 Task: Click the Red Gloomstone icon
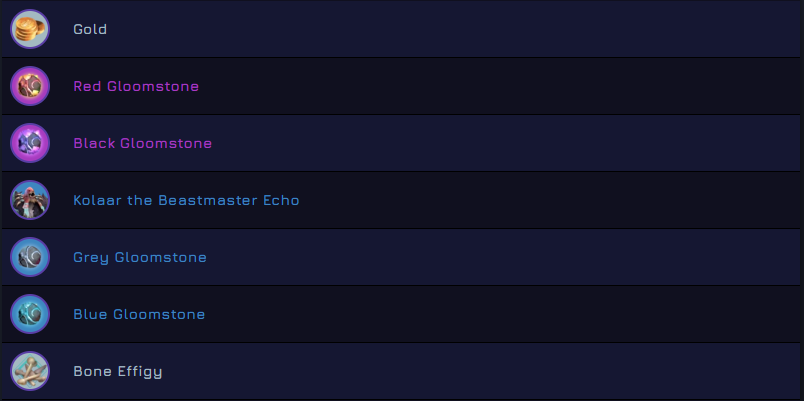[30, 86]
